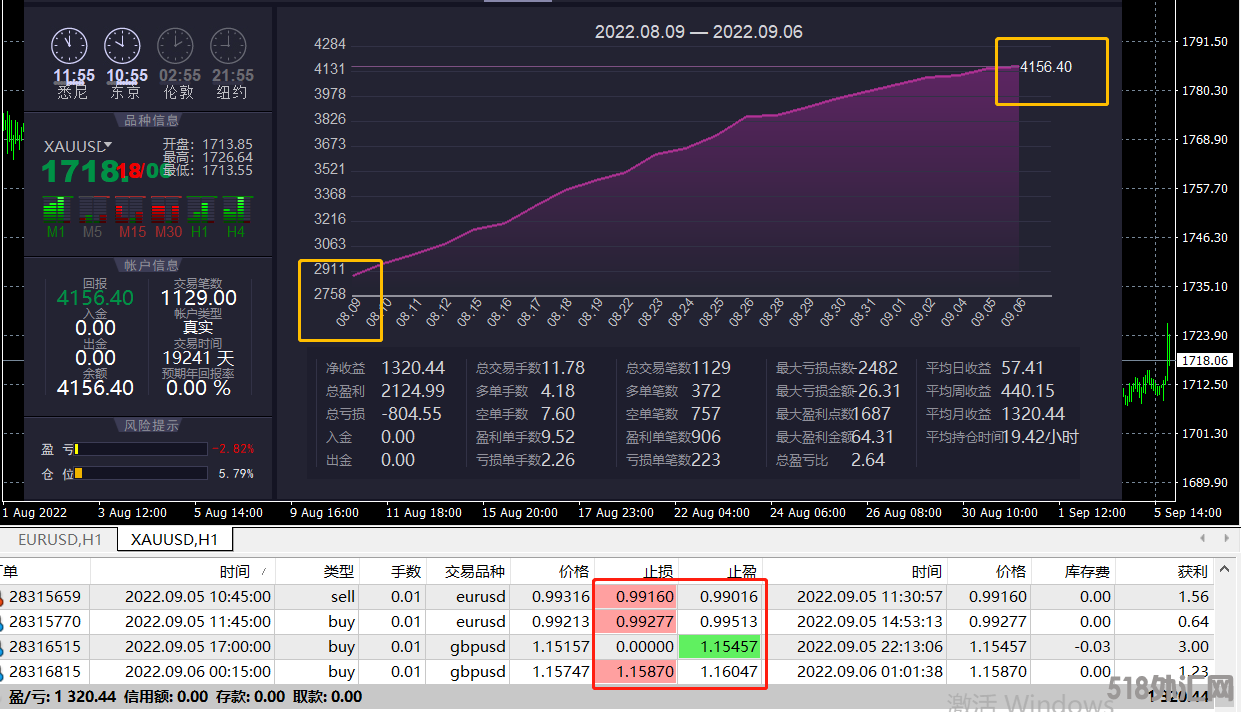This screenshot has width=1241, height=712.
Task: Click the London (伦敦) clock icon
Action: click(x=176, y=46)
